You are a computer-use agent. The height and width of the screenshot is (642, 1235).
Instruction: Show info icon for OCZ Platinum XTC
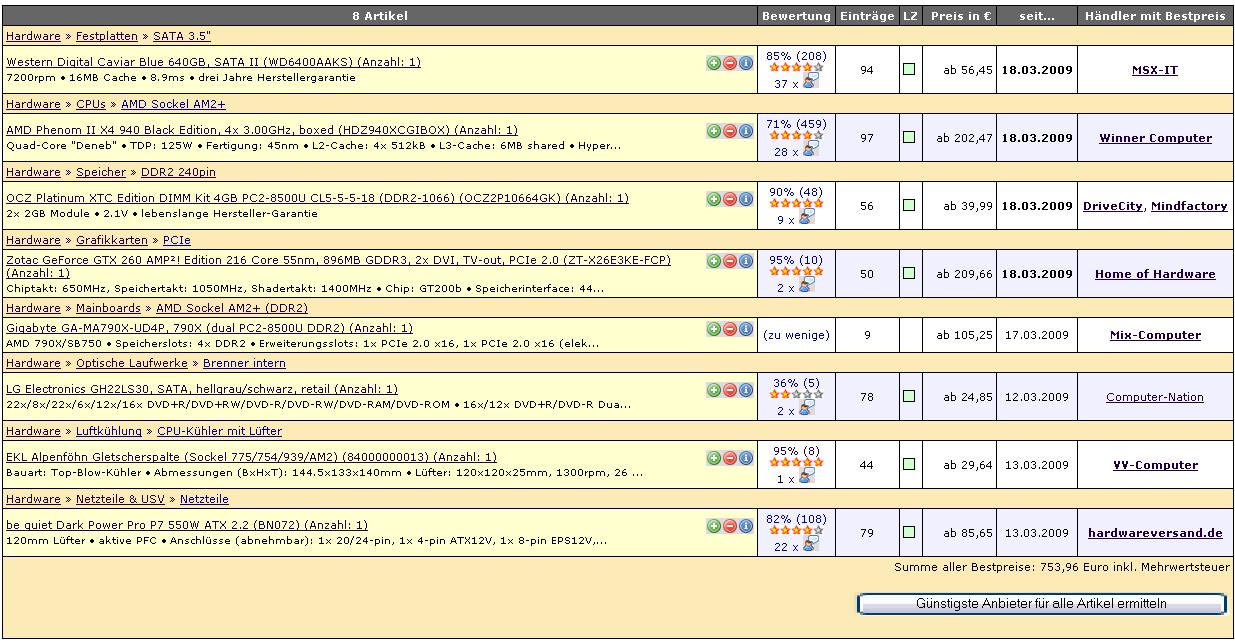click(745, 199)
